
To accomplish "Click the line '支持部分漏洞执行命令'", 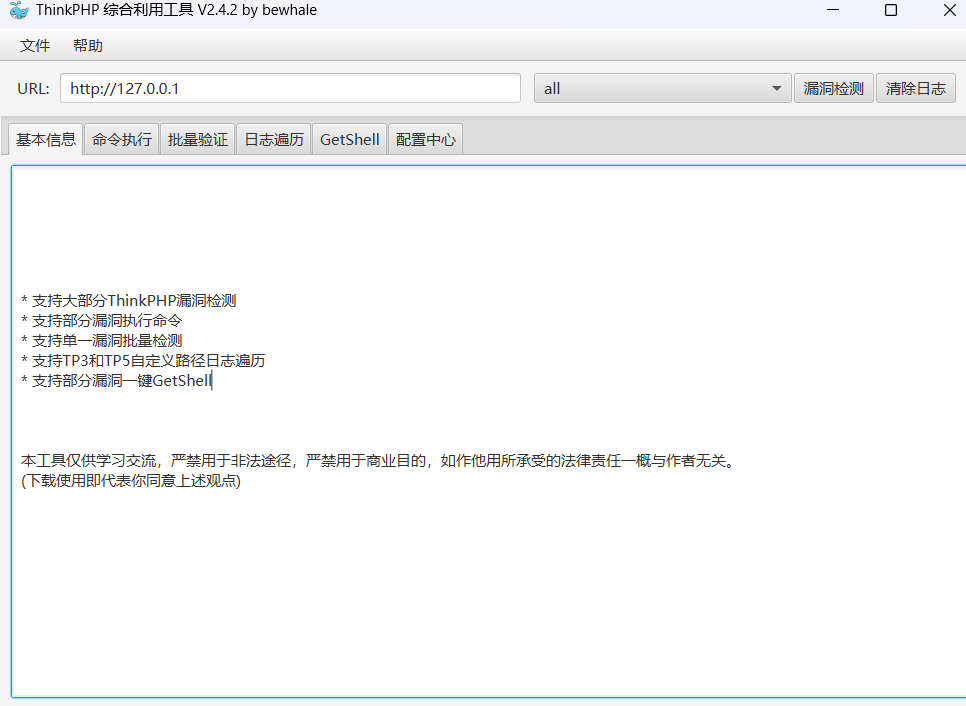I will (x=102, y=320).
